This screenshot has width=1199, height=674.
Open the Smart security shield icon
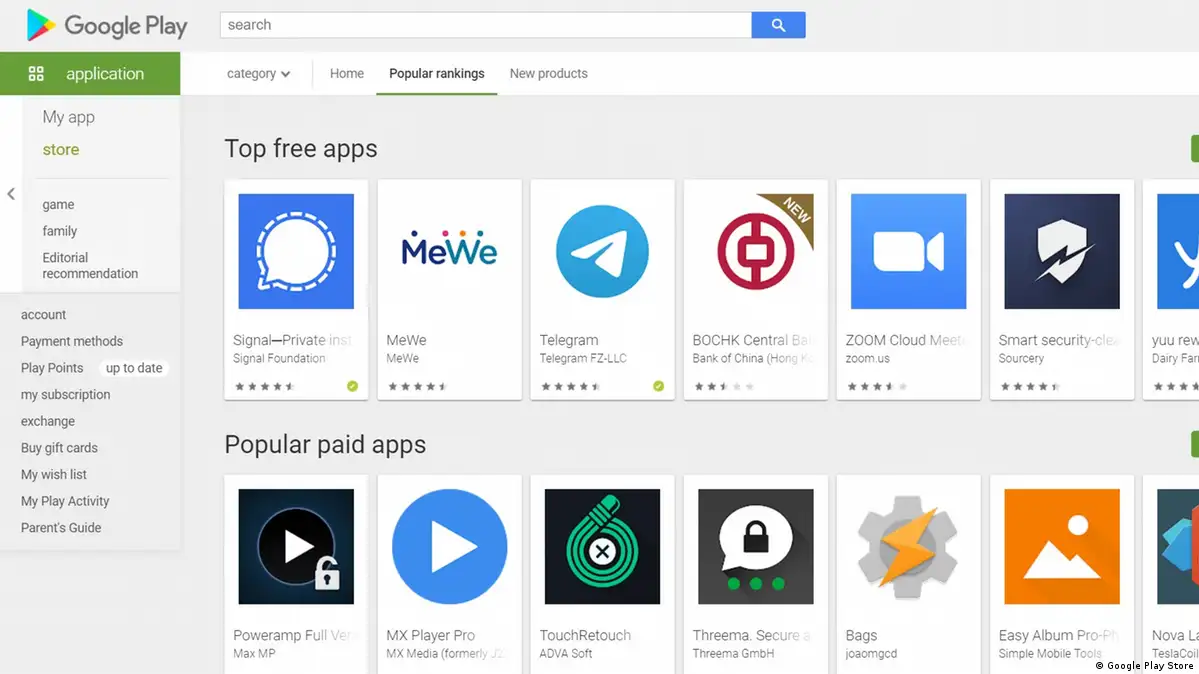pos(1062,251)
